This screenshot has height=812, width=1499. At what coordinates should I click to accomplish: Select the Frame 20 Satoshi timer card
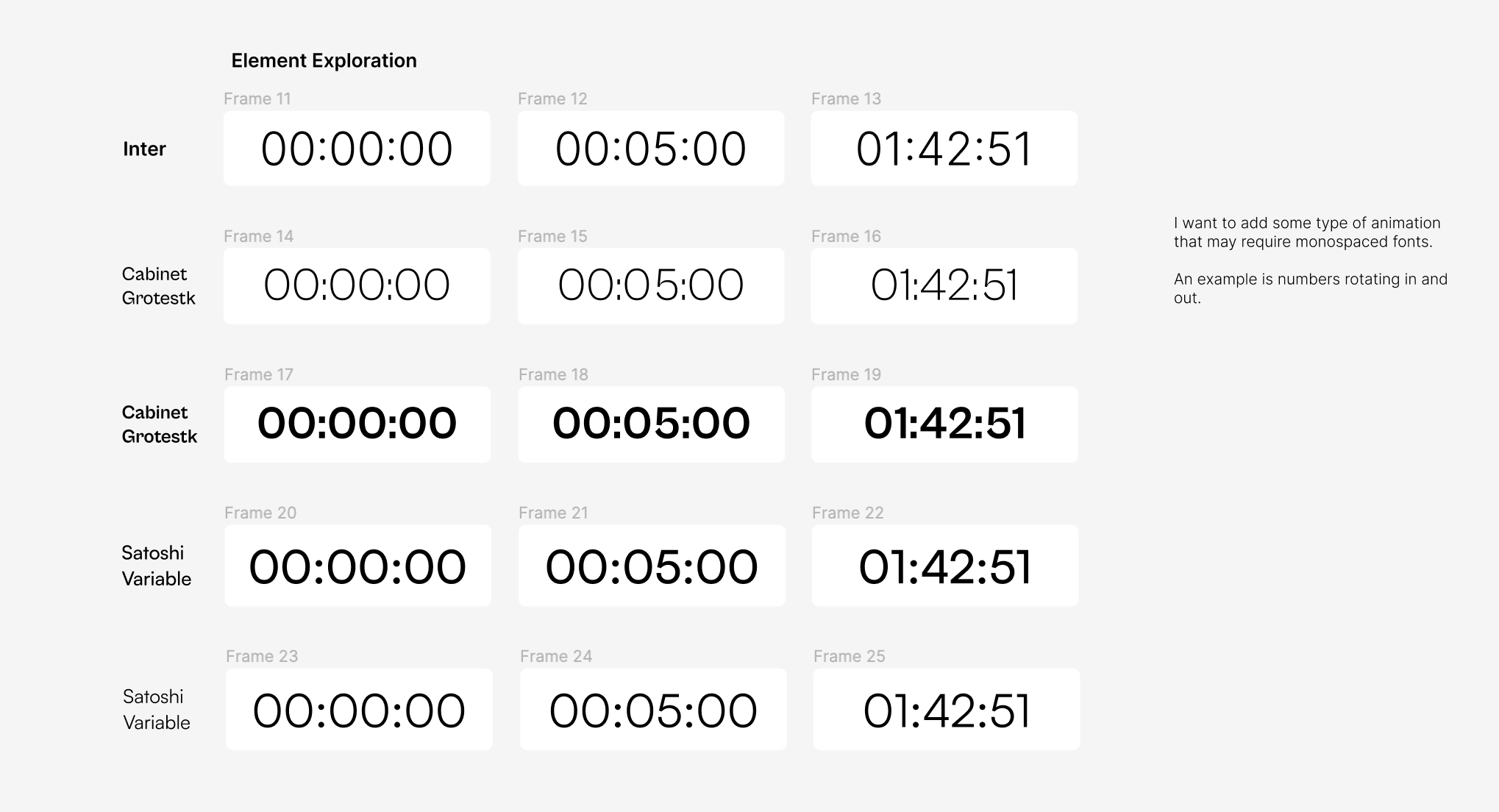358,566
